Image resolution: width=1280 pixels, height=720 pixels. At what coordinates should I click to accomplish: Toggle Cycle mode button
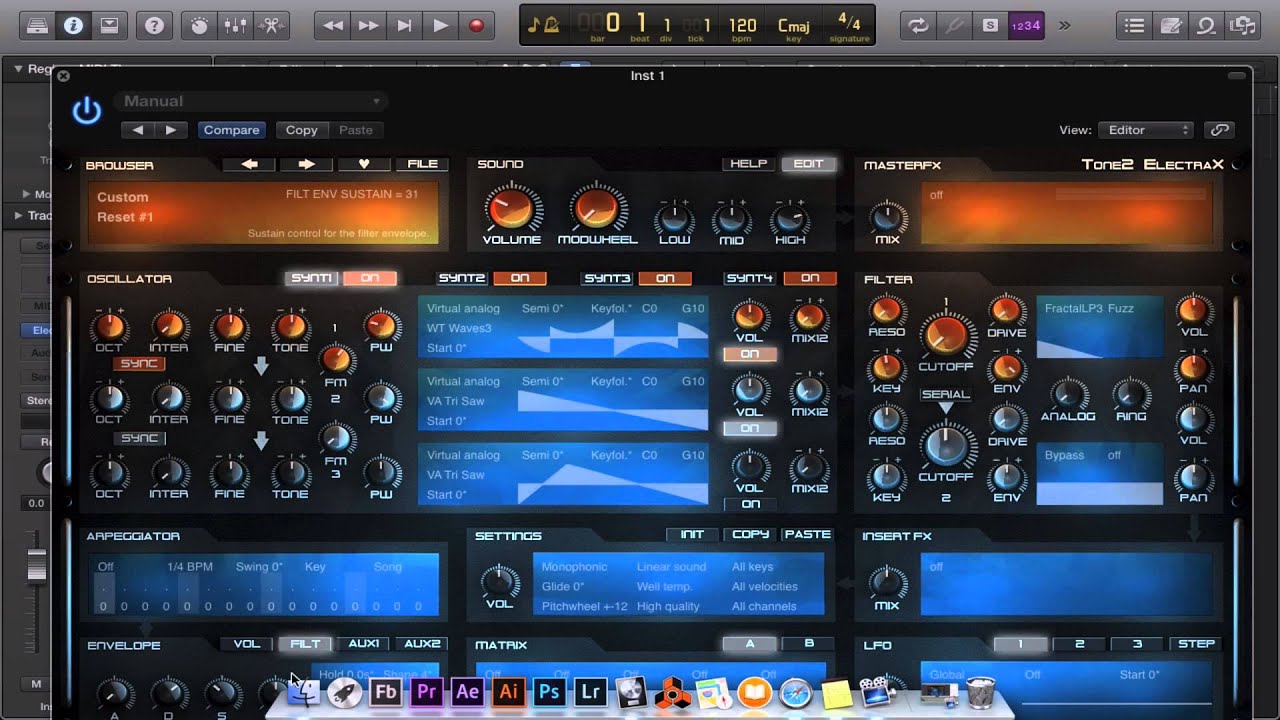(917, 25)
